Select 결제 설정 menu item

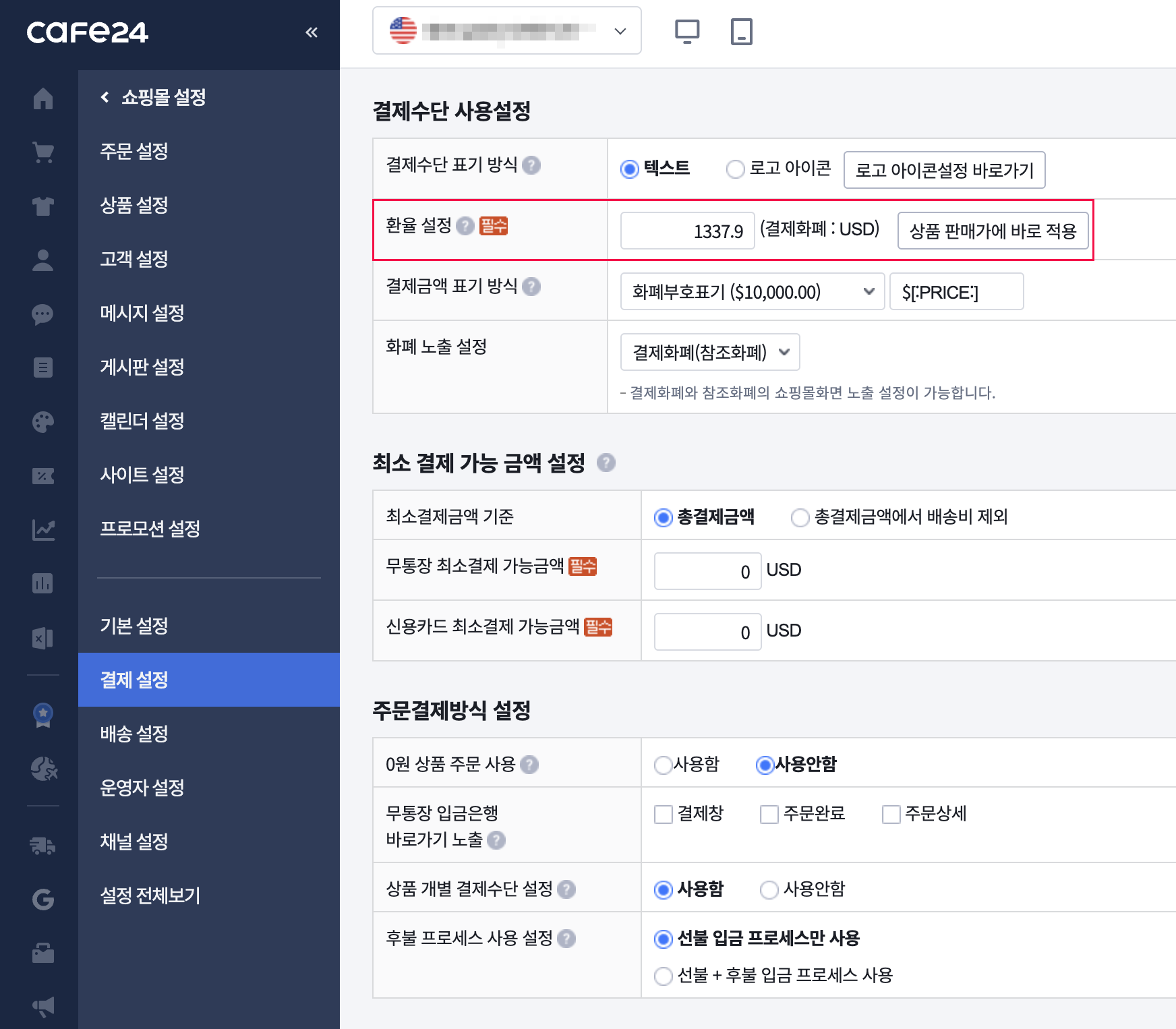[x=209, y=680]
